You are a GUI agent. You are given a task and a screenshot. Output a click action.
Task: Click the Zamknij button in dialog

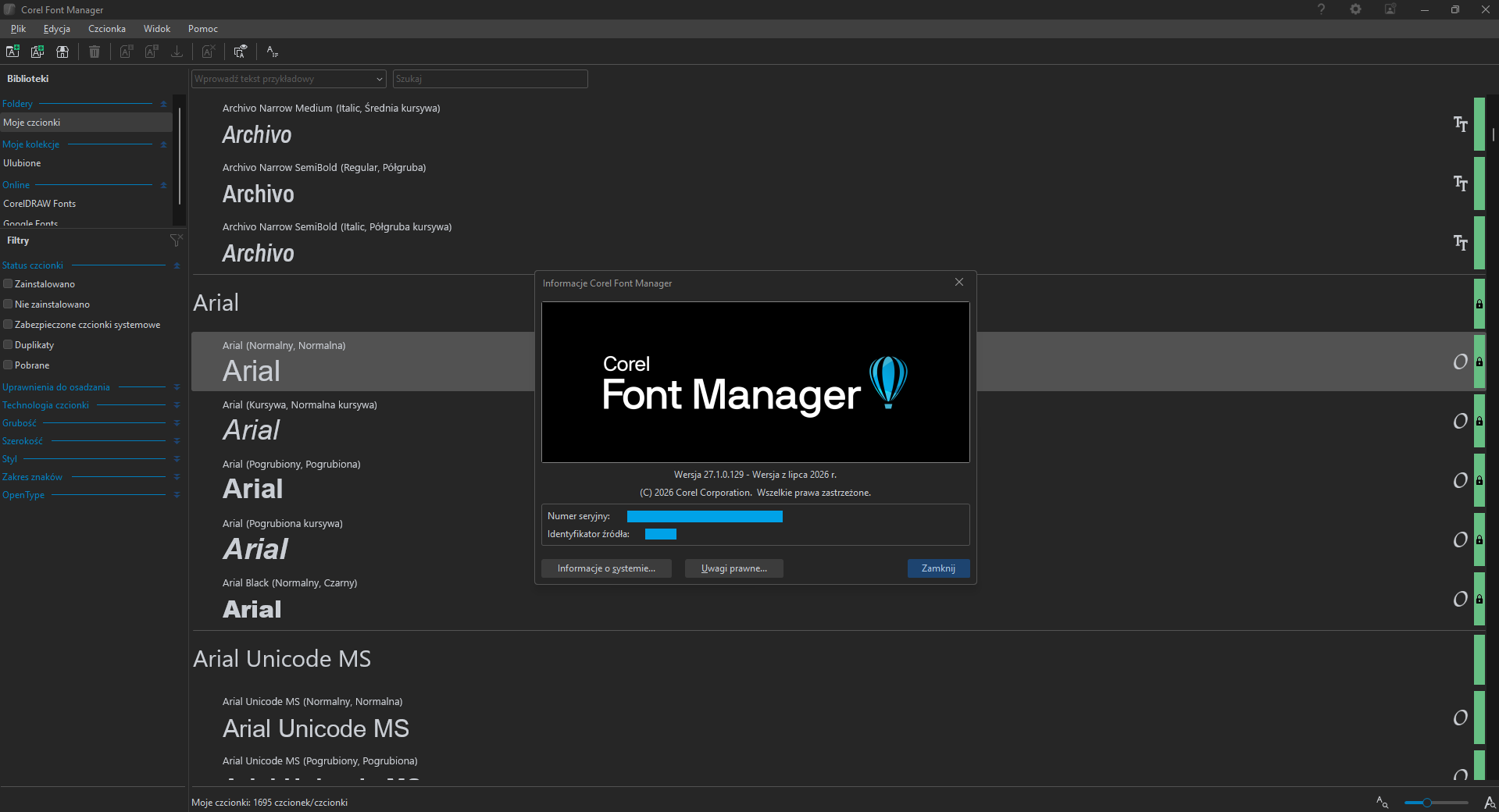pos(938,568)
